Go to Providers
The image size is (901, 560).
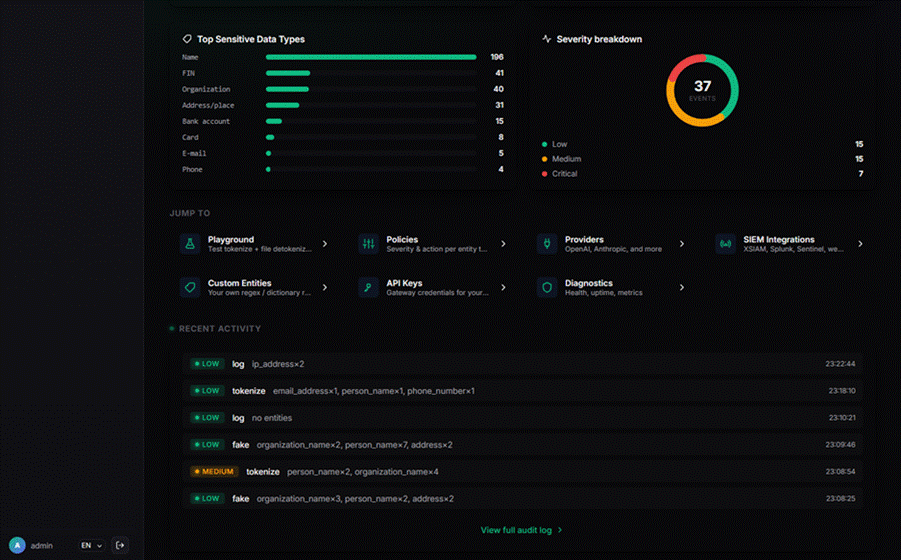pos(613,244)
